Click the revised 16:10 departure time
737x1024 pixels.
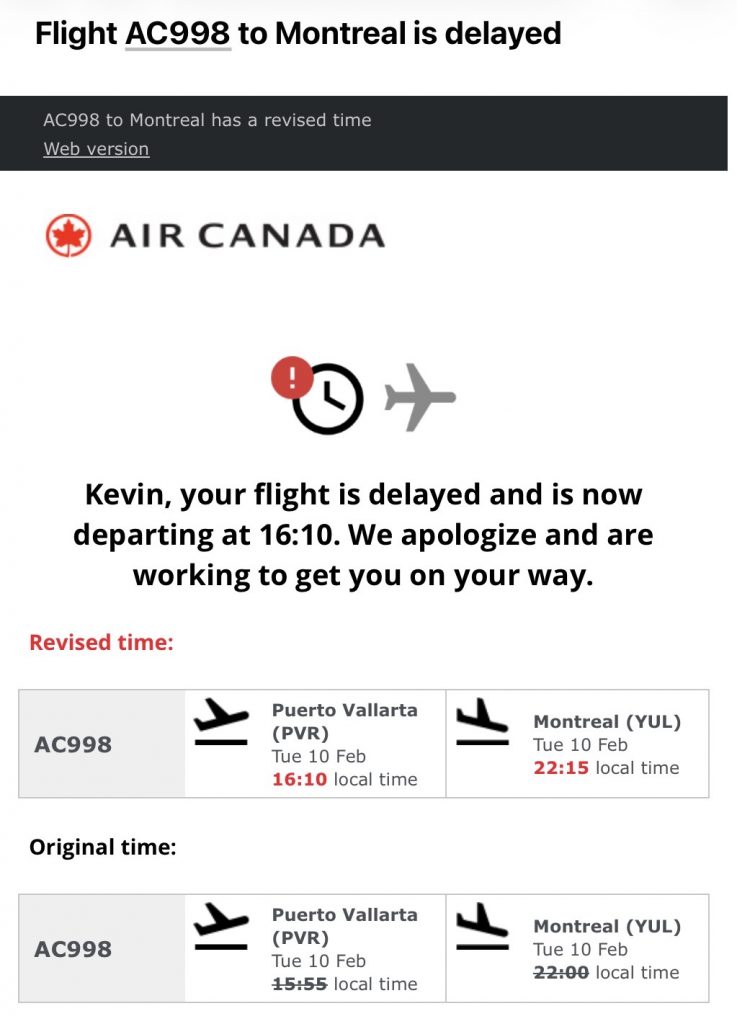pyautogui.click(x=299, y=779)
